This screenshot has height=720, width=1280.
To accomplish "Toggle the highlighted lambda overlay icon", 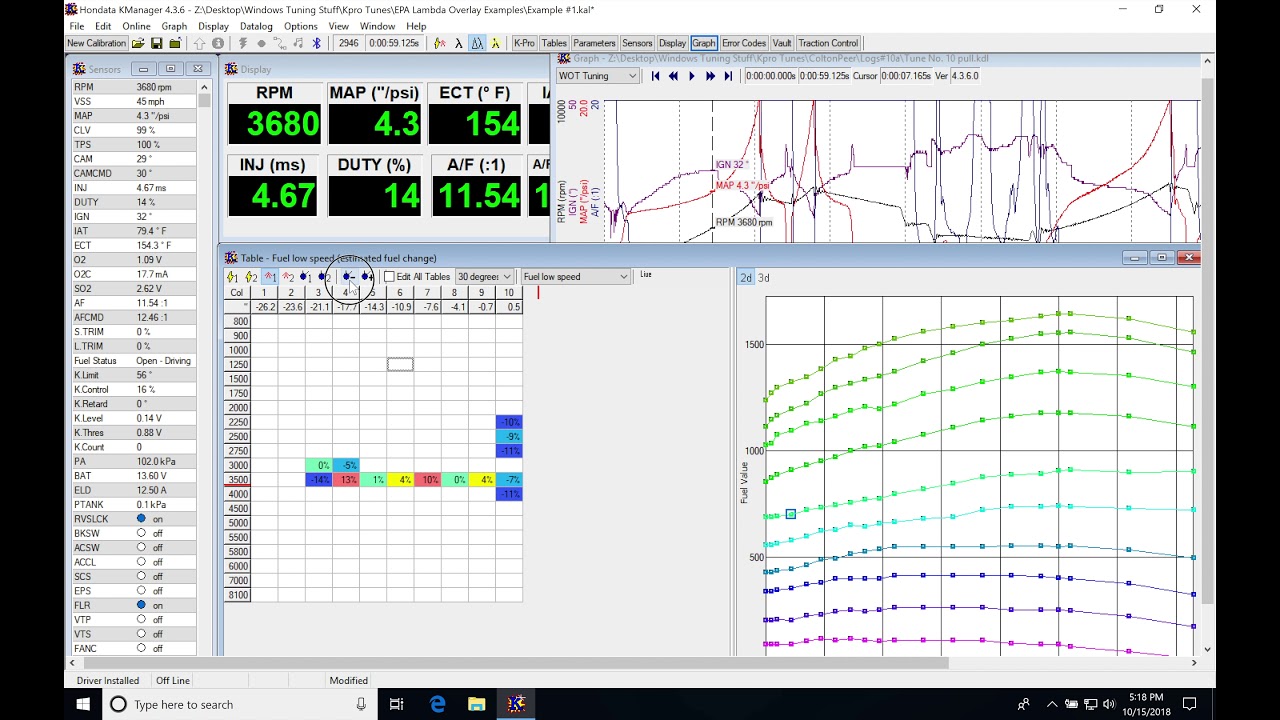I will pyautogui.click(x=477, y=43).
